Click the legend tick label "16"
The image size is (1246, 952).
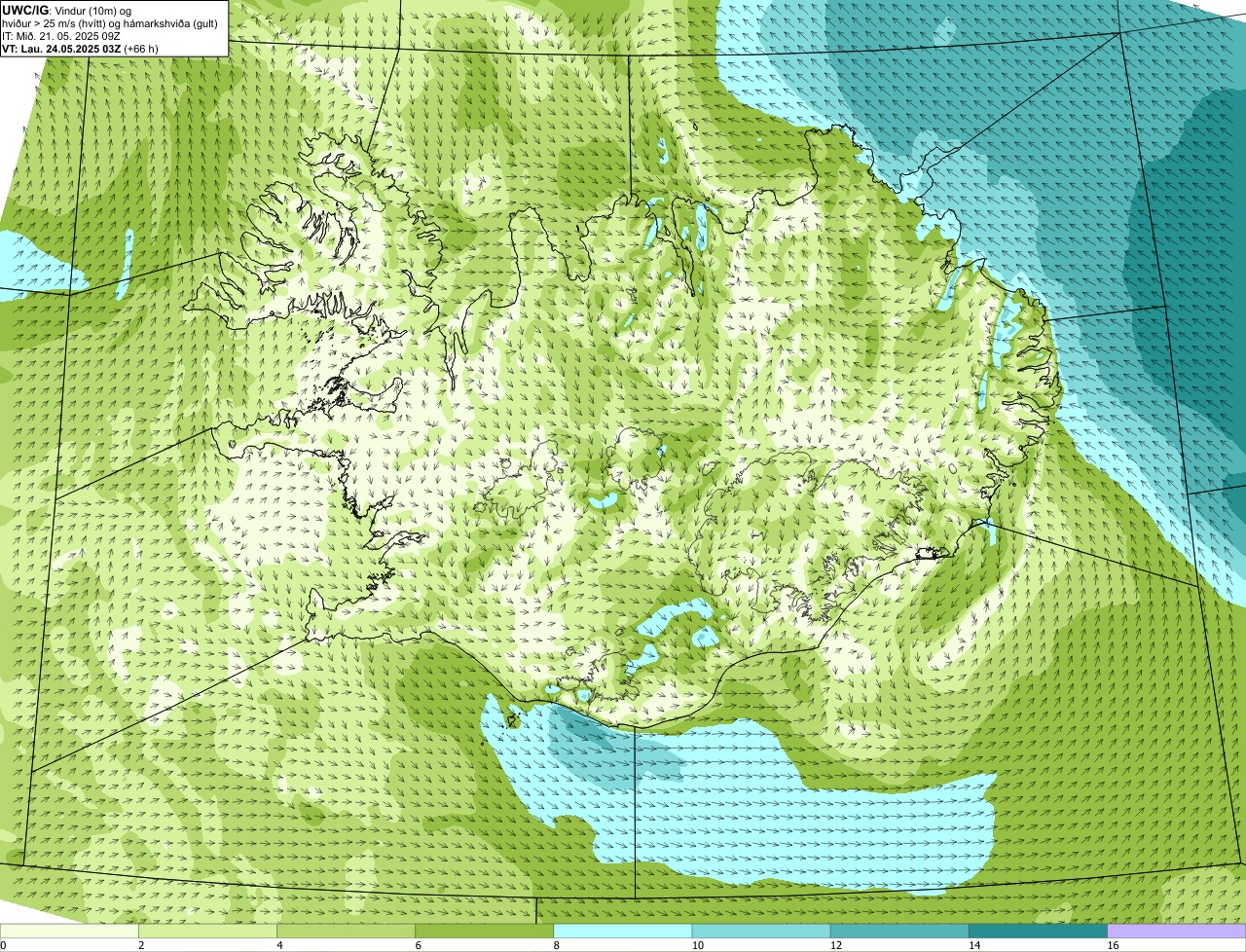1112,945
